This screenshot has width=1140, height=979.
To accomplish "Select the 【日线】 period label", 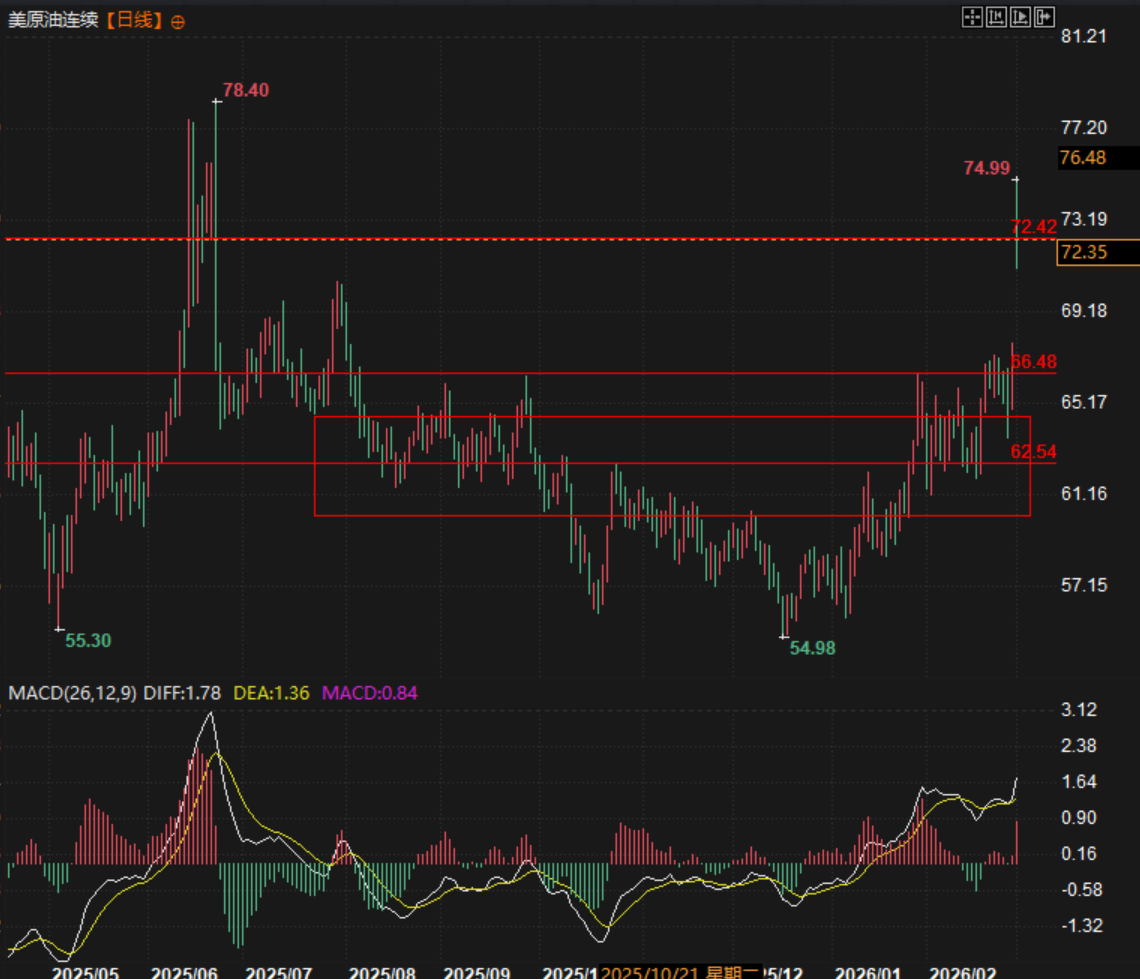I will pos(134,20).
